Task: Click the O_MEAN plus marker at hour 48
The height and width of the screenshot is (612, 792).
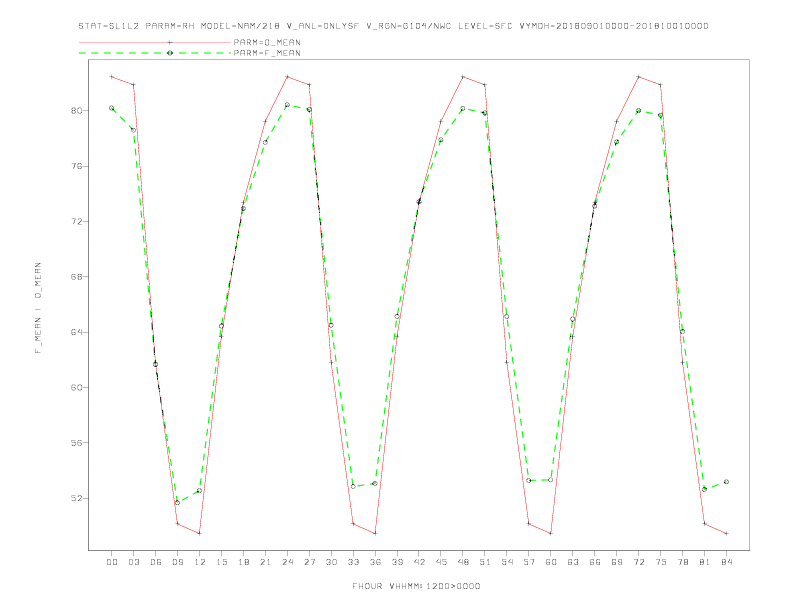Action: pyautogui.click(x=463, y=77)
